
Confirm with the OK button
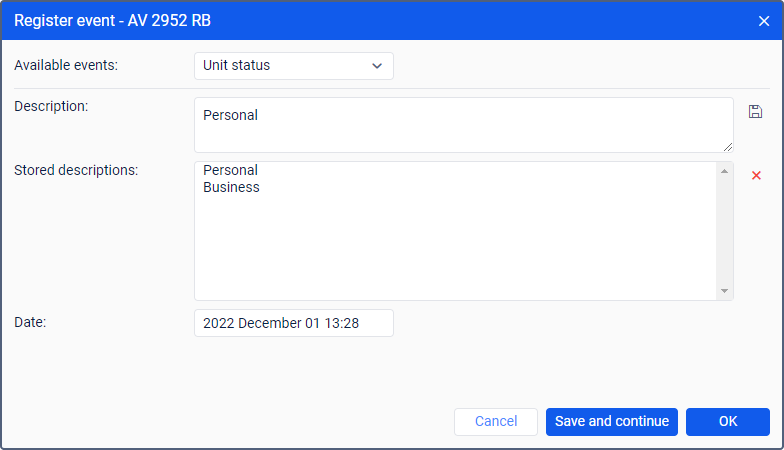pyautogui.click(x=728, y=422)
